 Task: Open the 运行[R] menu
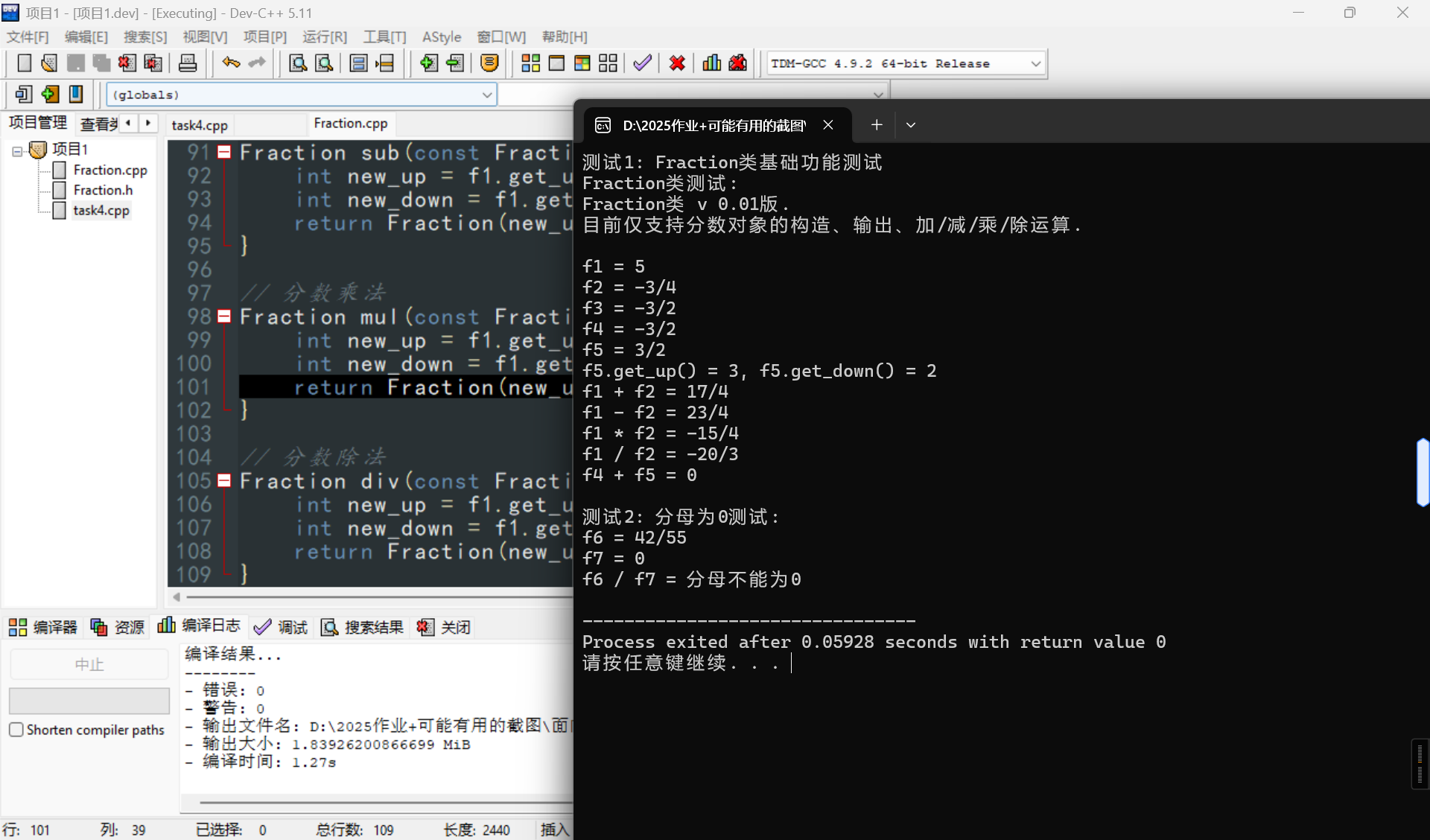(324, 37)
